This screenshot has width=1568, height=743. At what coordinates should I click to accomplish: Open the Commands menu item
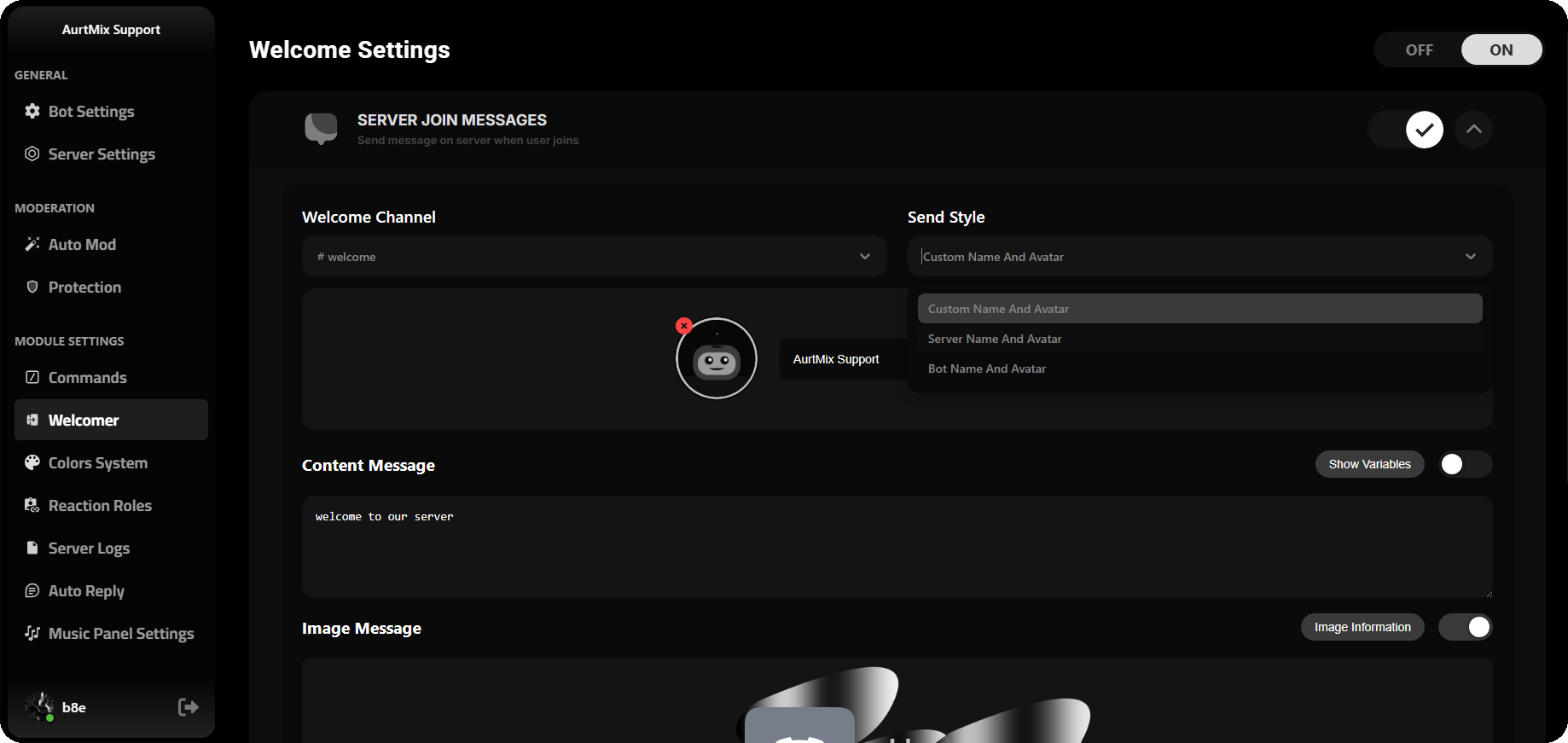click(x=87, y=377)
